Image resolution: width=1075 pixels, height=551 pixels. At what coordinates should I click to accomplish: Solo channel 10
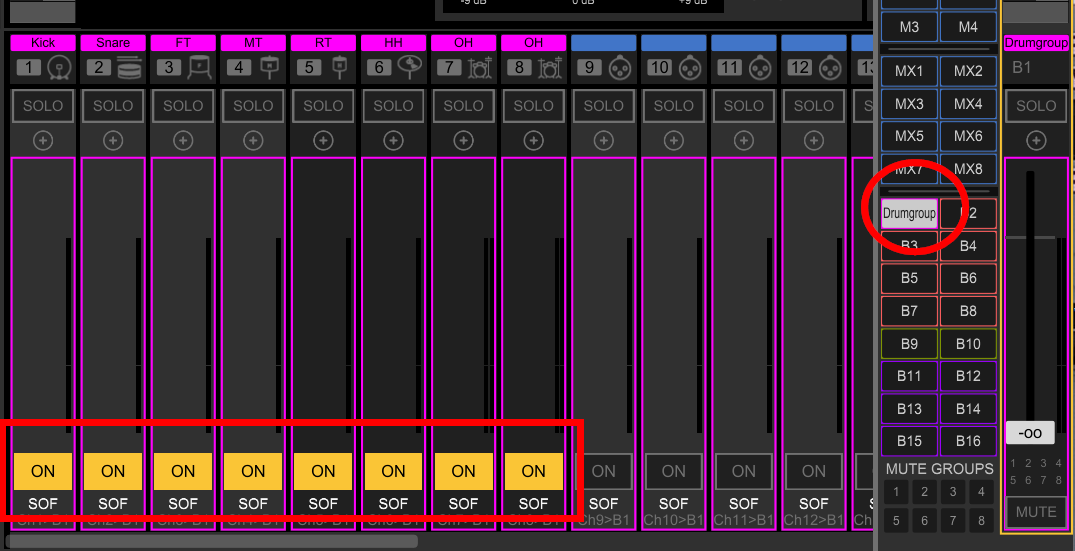[x=673, y=106]
